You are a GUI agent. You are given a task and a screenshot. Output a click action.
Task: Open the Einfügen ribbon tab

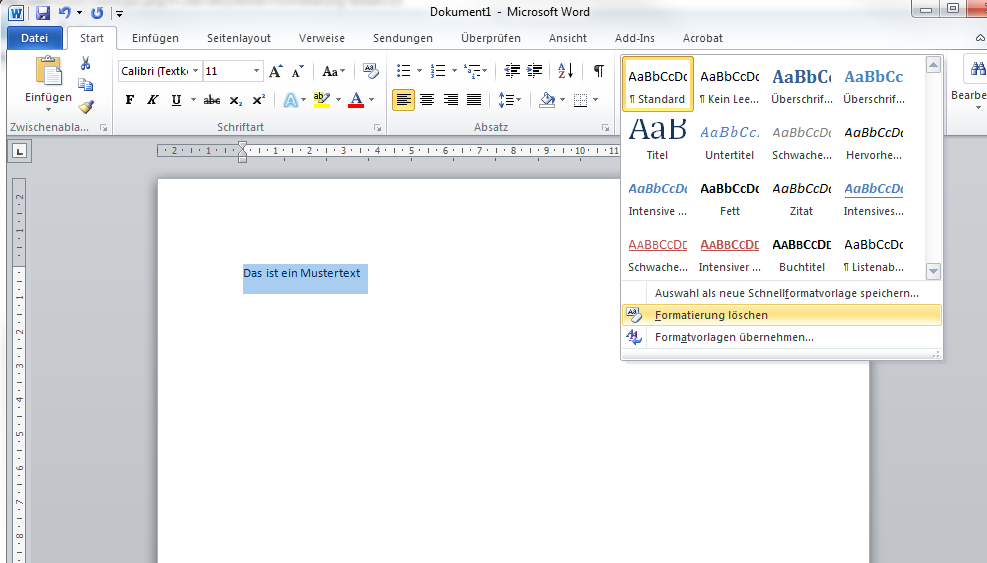(155, 38)
